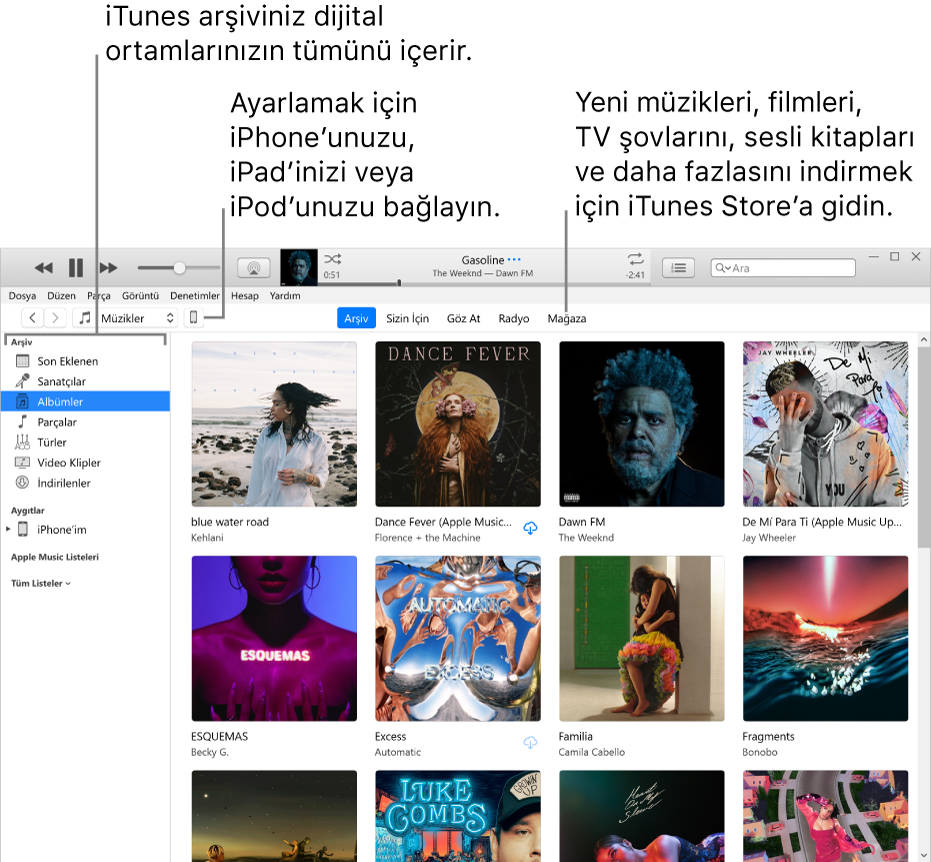Go back using the navigation arrow
Screen dimensions: 931x862
pos(33,317)
